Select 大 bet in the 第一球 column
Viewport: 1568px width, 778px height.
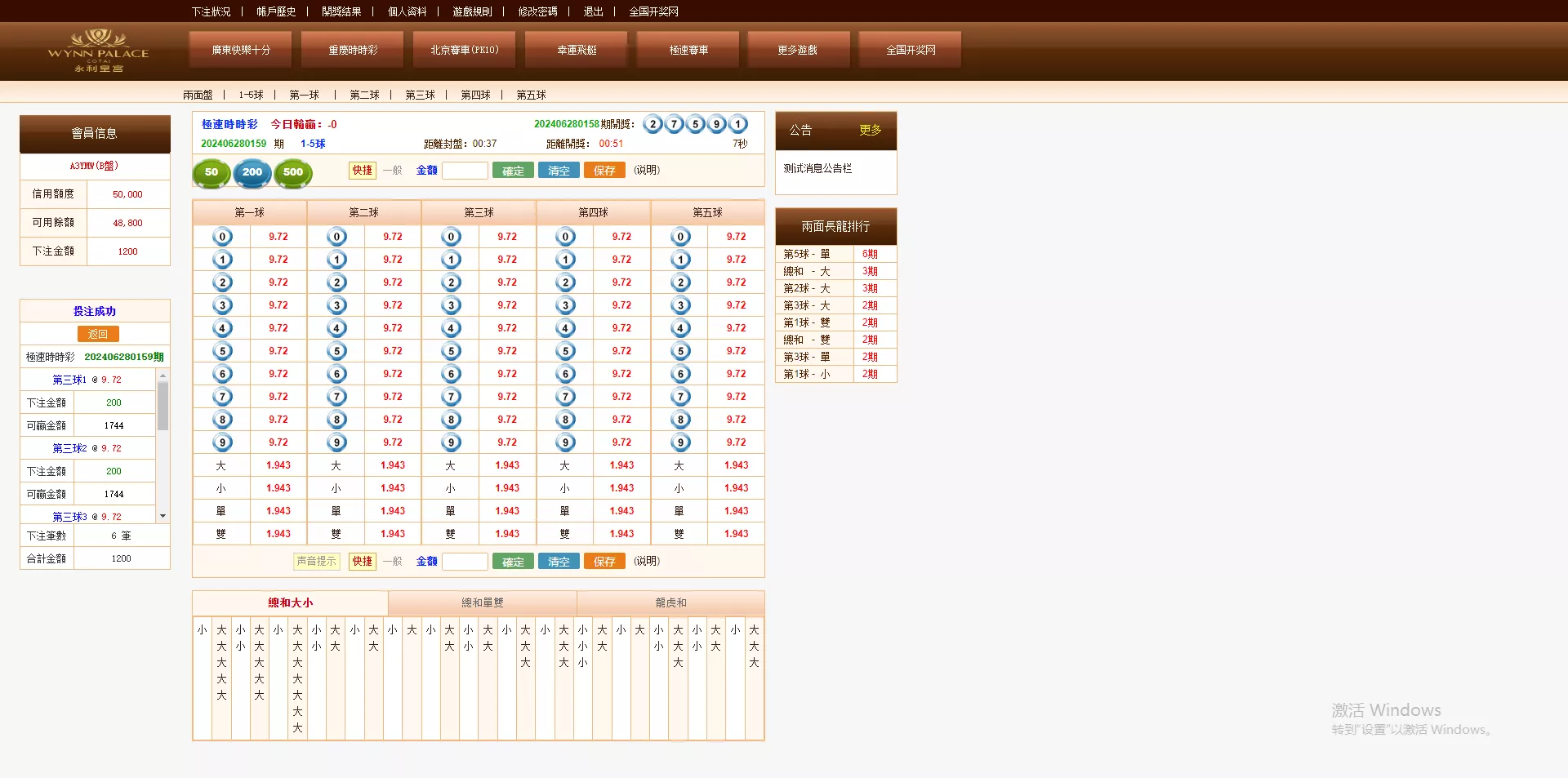(222, 465)
